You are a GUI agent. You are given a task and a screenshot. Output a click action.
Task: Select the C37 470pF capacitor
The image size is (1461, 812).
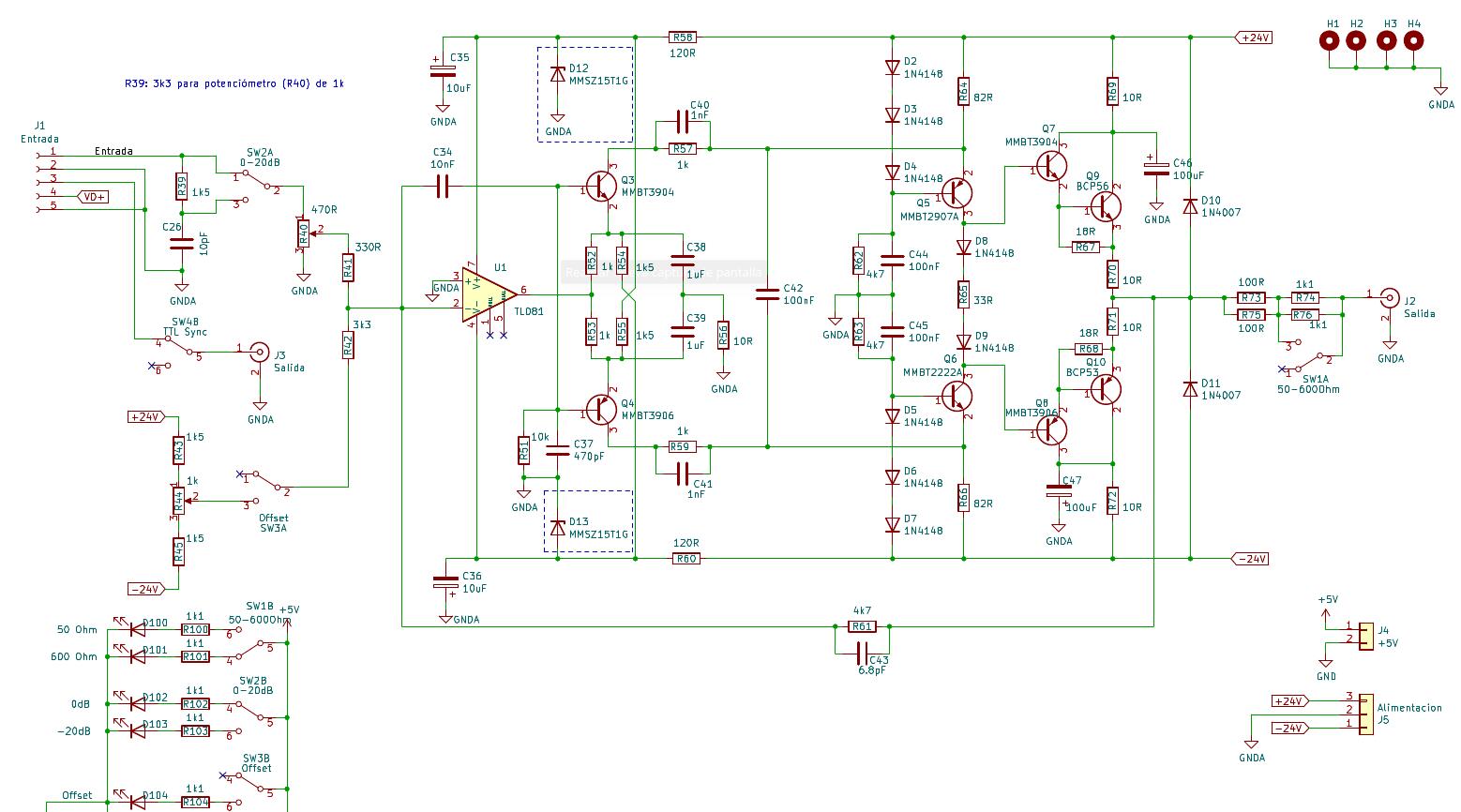(558, 449)
